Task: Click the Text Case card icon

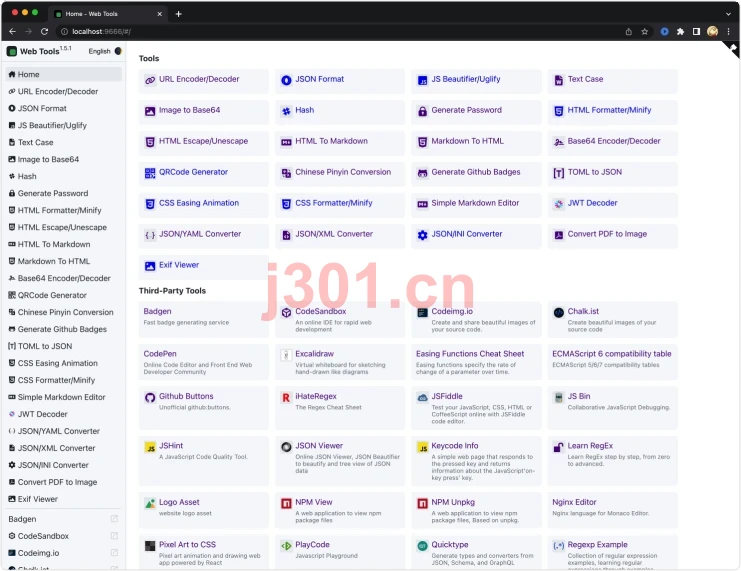Action: point(559,80)
